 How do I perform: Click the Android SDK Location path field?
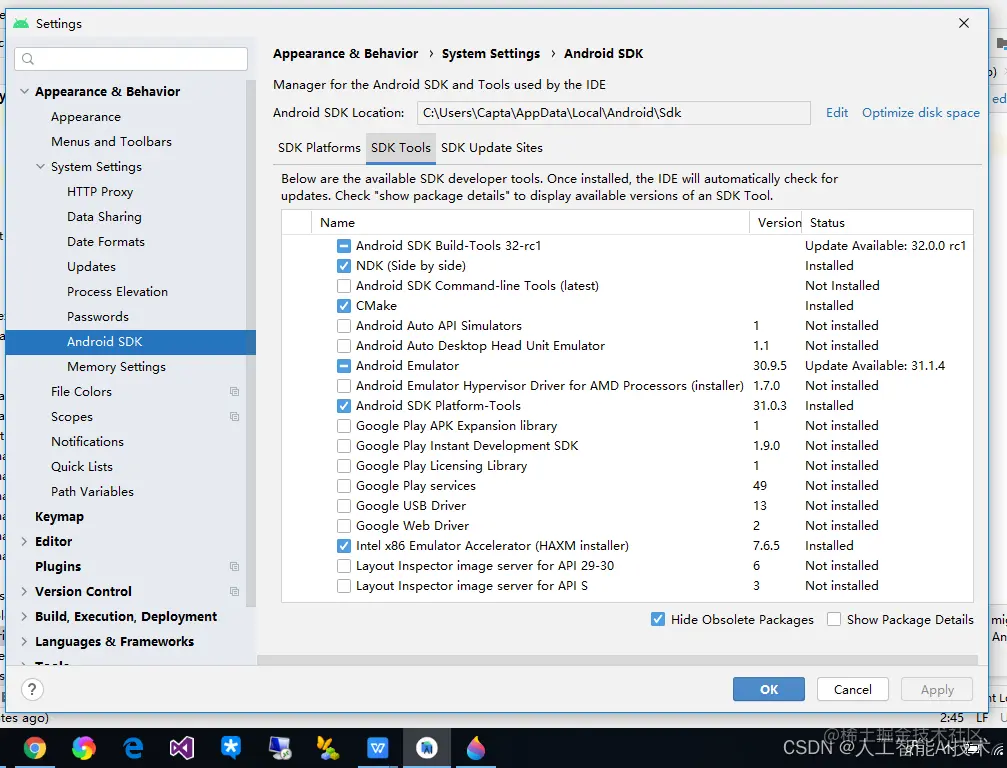(613, 113)
